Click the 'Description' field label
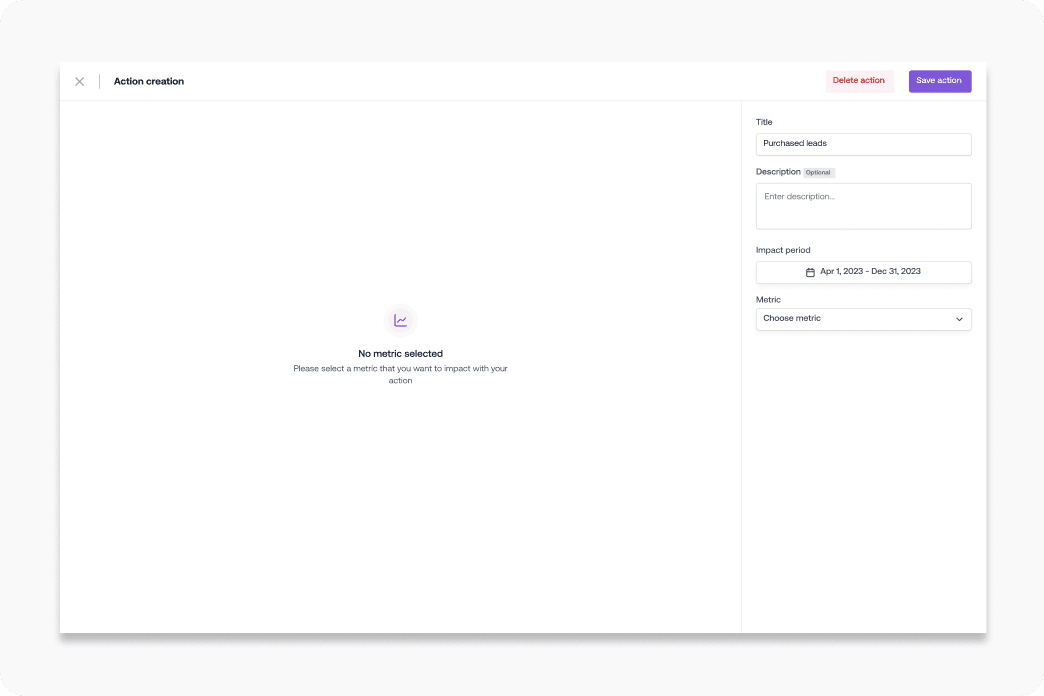The width and height of the screenshot is (1044, 696). pyautogui.click(x=778, y=172)
